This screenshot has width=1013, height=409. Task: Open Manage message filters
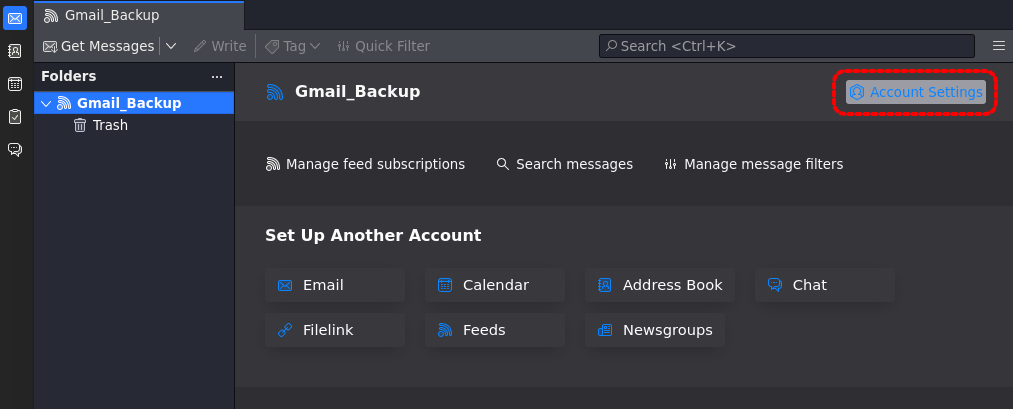[753, 164]
